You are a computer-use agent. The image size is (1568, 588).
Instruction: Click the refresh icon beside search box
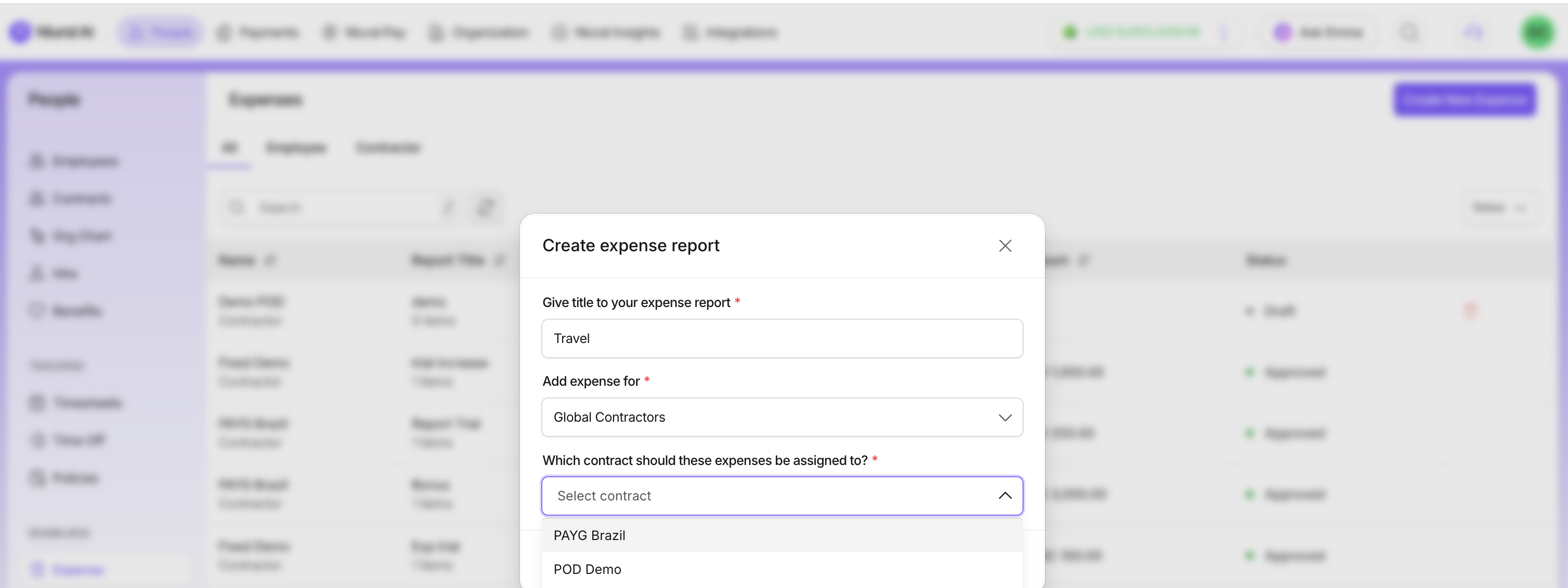point(486,208)
